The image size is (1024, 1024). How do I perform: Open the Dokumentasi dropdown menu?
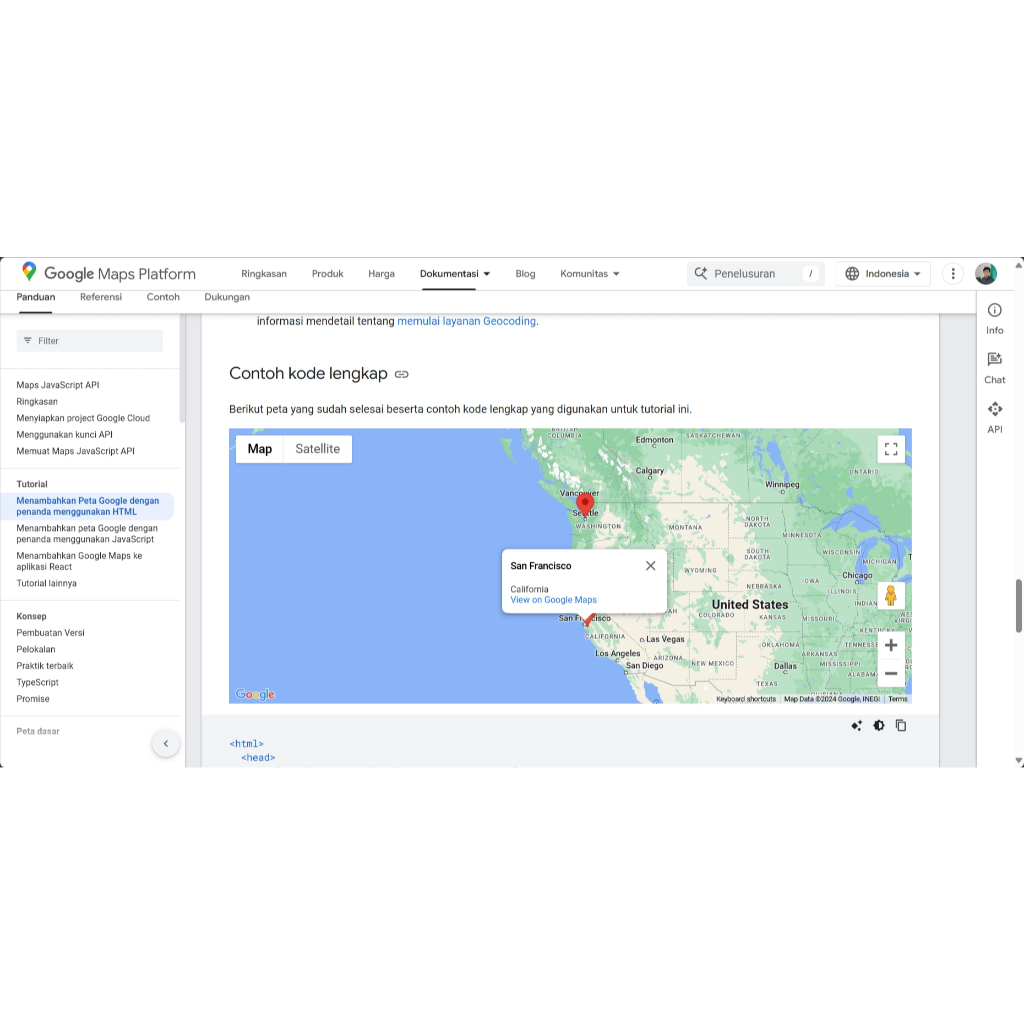(455, 273)
